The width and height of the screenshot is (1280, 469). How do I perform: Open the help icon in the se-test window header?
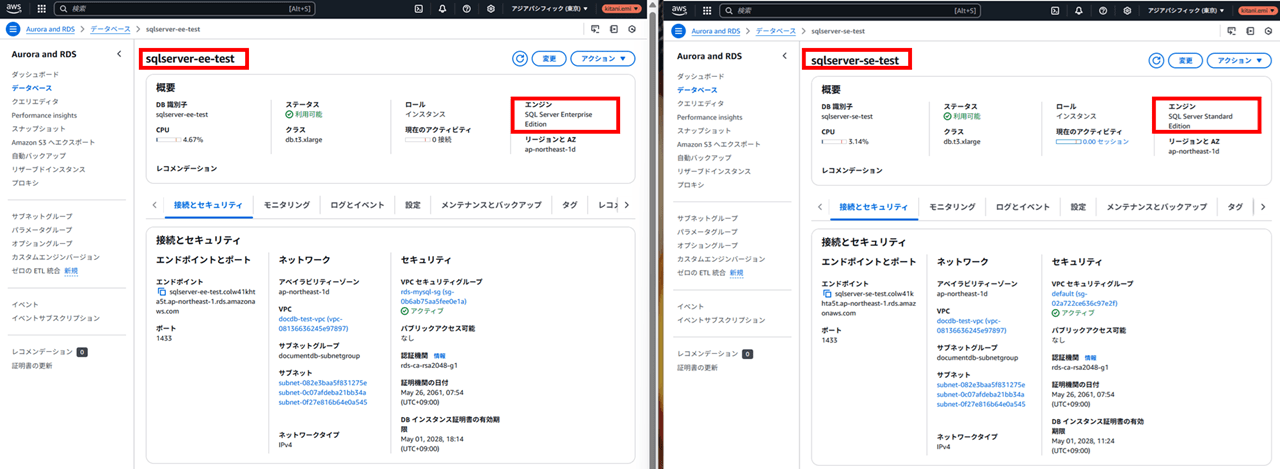click(x=1104, y=10)
